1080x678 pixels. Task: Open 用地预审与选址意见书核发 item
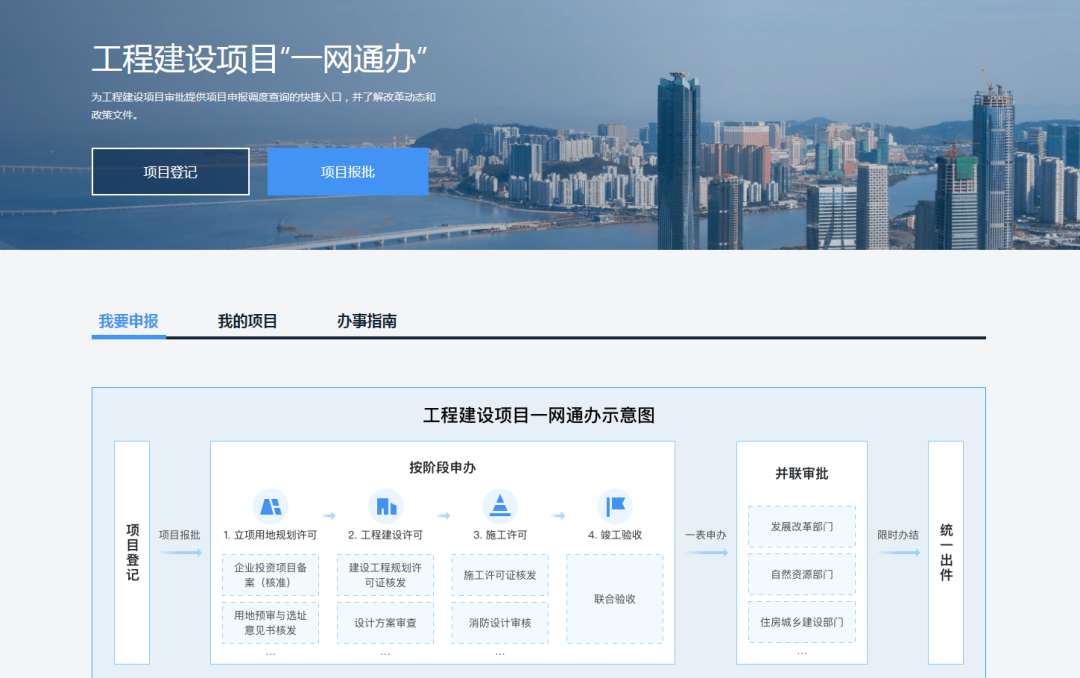click(271, 623)
